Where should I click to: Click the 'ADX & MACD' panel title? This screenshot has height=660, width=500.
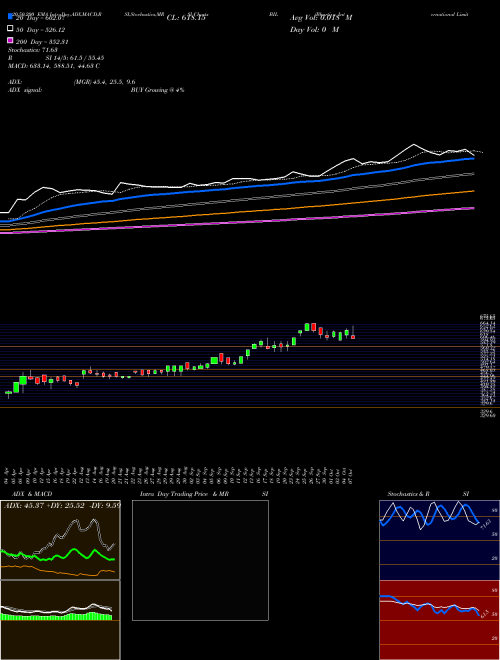[32, 494]
